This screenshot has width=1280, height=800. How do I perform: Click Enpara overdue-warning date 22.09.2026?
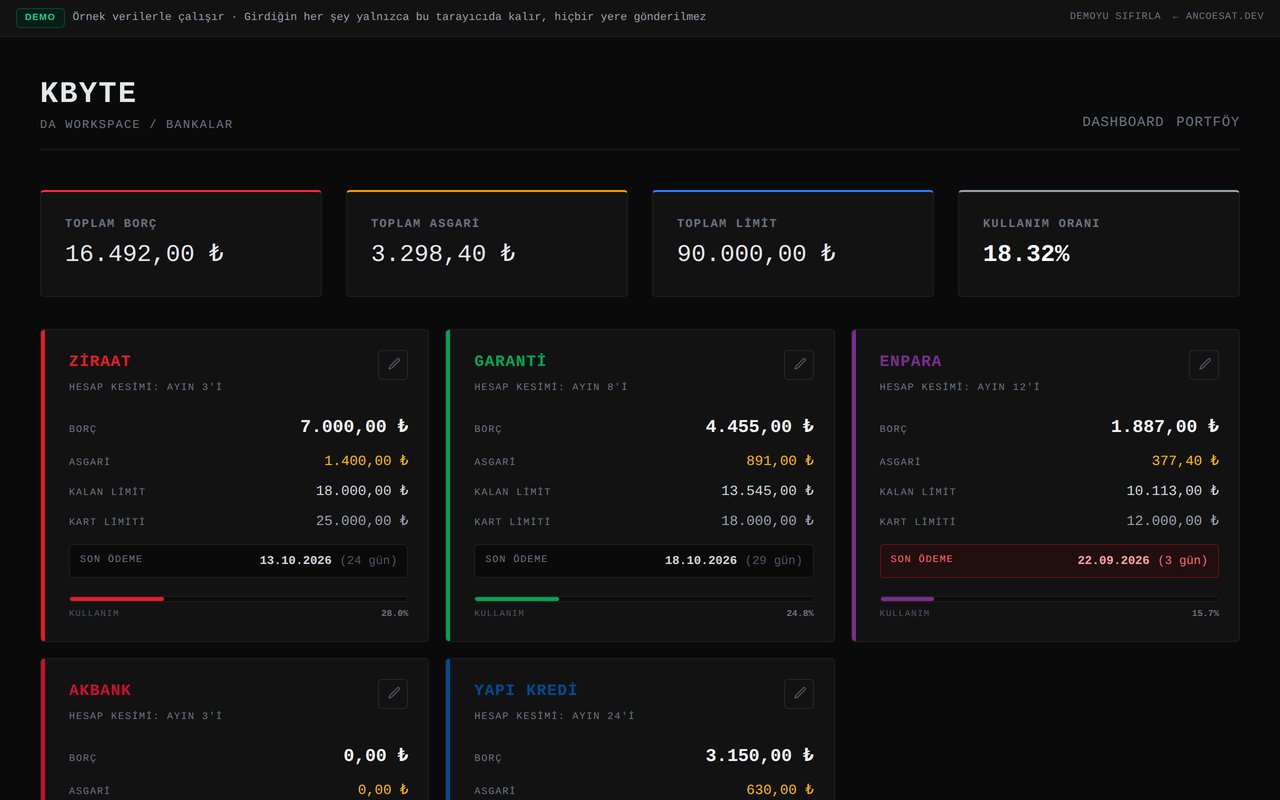click(x=1114, y=561)
